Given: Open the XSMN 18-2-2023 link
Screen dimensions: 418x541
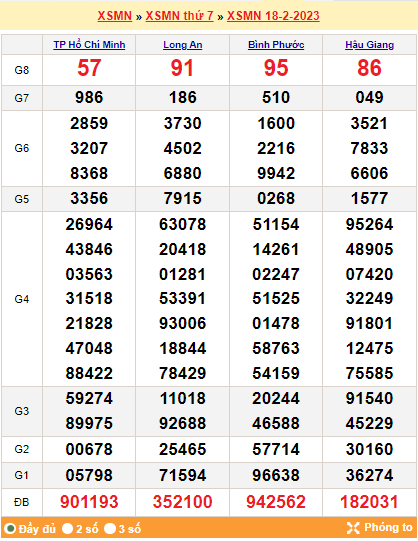Looking at the screenshot, I should click(273, 16).
